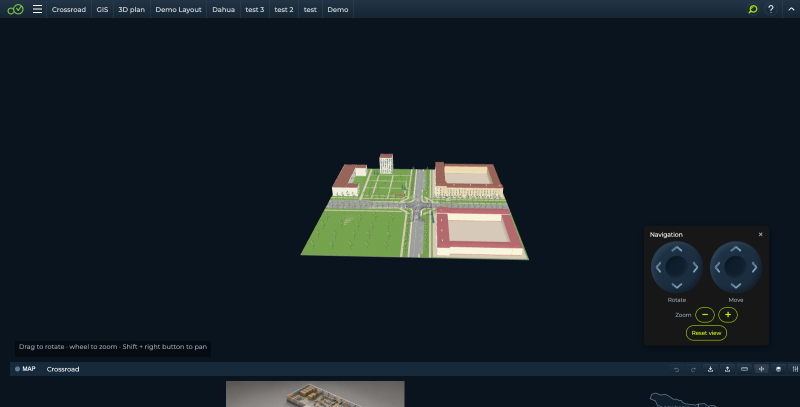Click the upload export icon
Image resolution: width=800 pixels, height=407 pixels.
coord(728,369)
